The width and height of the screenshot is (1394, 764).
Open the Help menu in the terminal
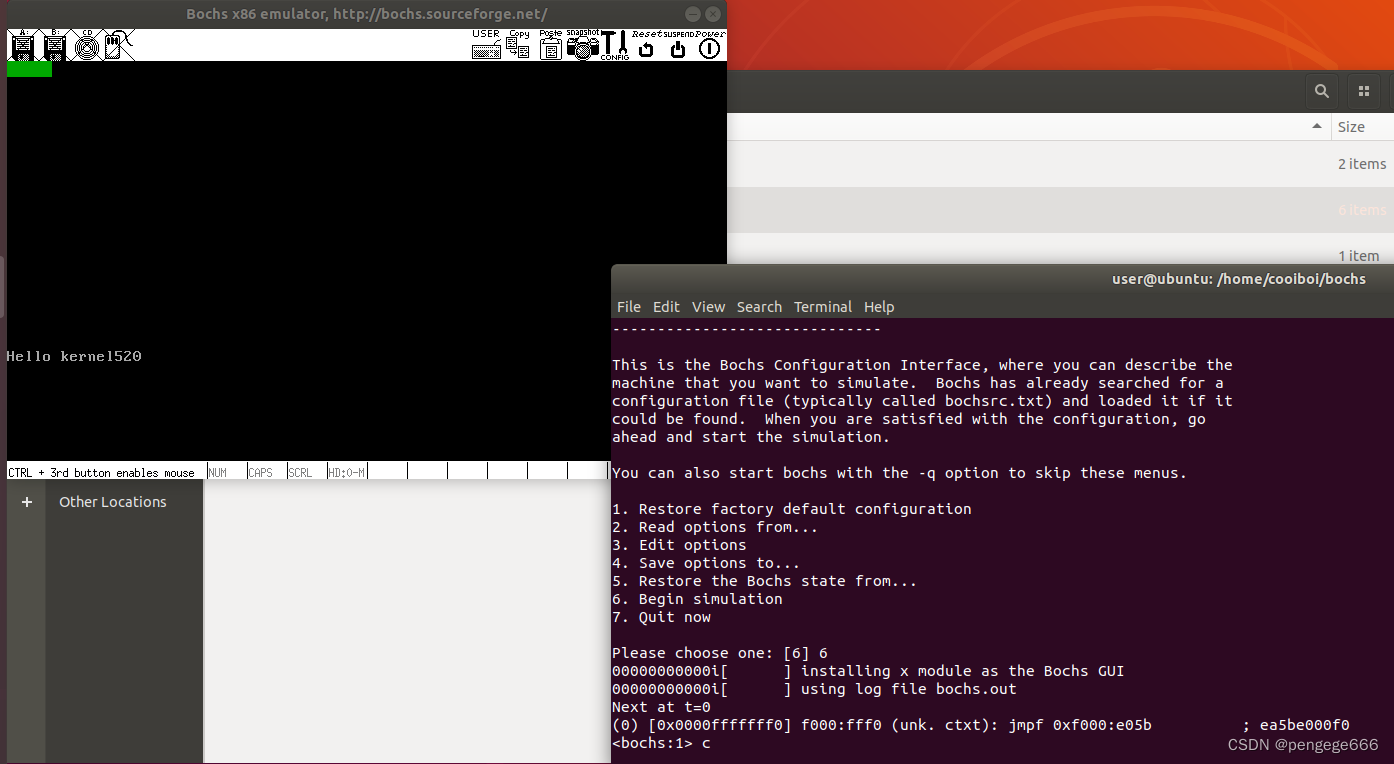coord(879,307)
